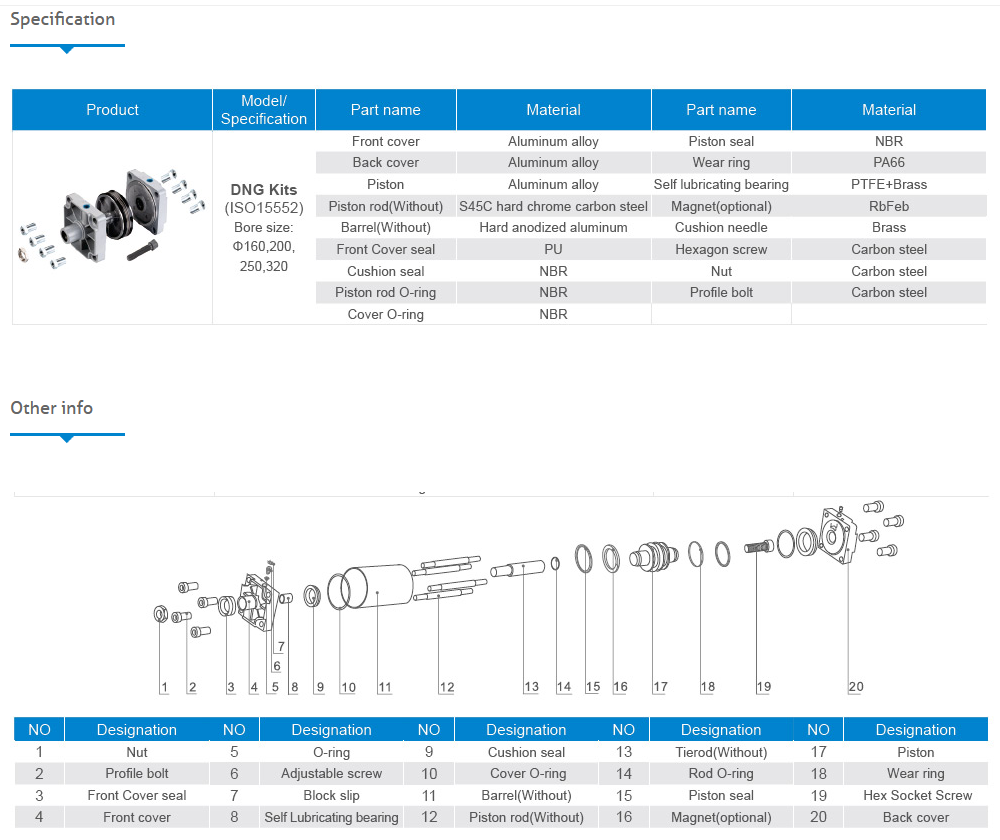
Task: Click the exploded-view parts diagram
Action: coord(528,598)
